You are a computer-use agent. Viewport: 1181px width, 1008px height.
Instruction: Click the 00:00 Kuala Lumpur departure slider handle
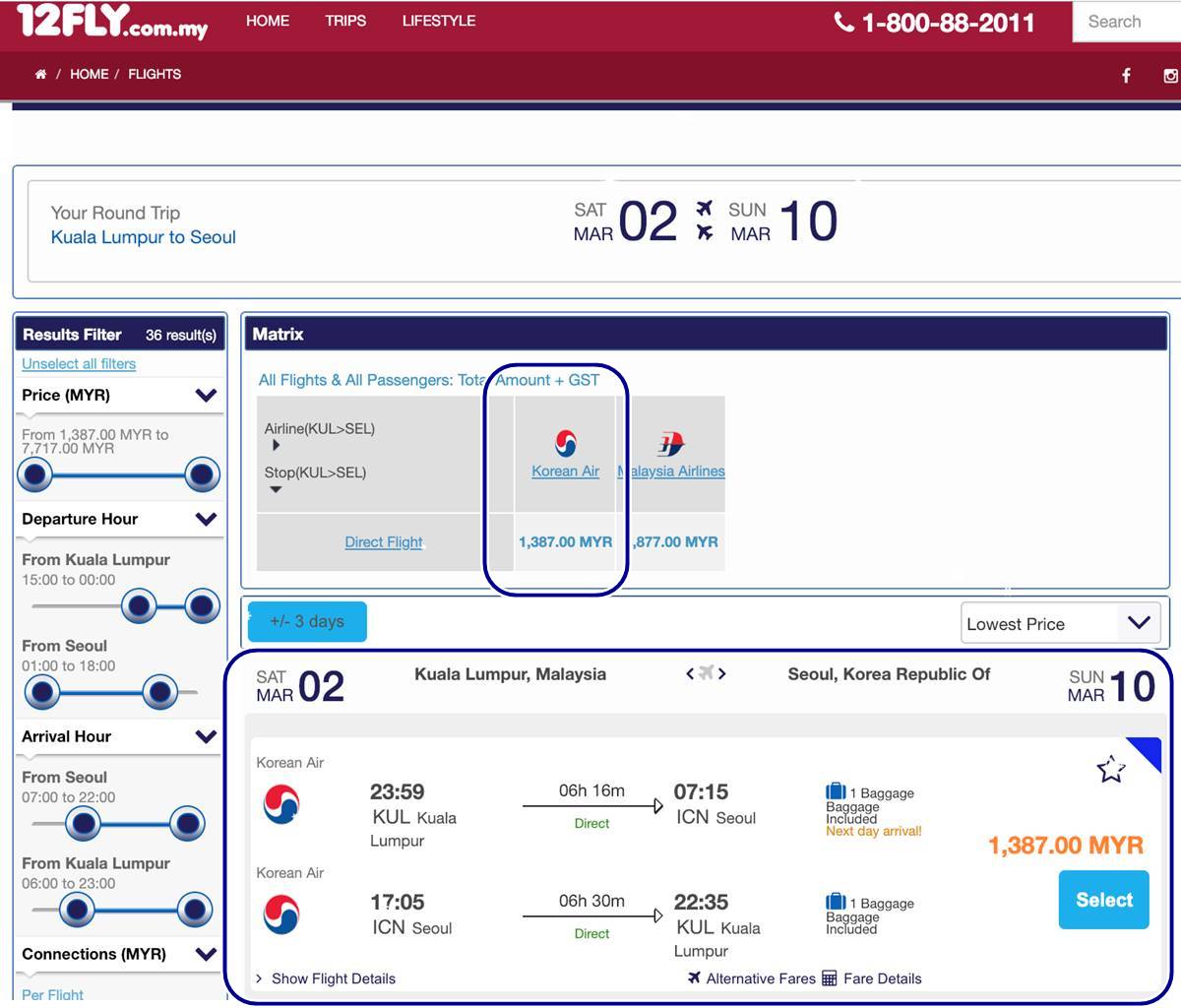point(202,606)
